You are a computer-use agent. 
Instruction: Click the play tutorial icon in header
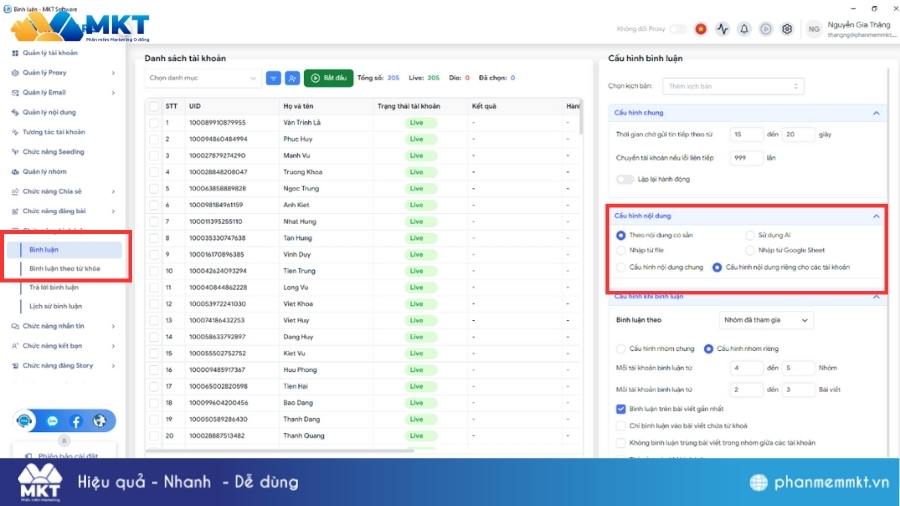click(766, 29)
